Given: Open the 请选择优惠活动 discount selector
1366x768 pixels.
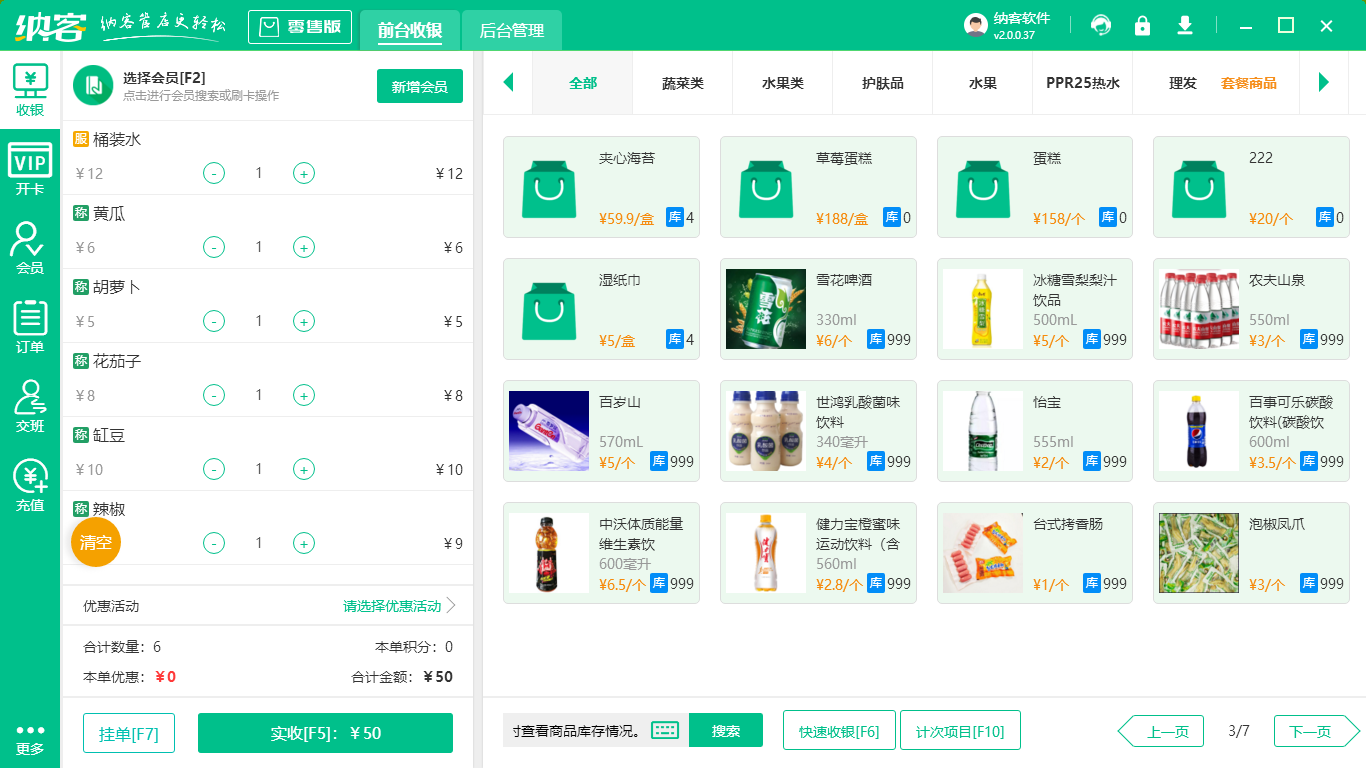Looking at the screenshot, I should [x=390, y=605].
